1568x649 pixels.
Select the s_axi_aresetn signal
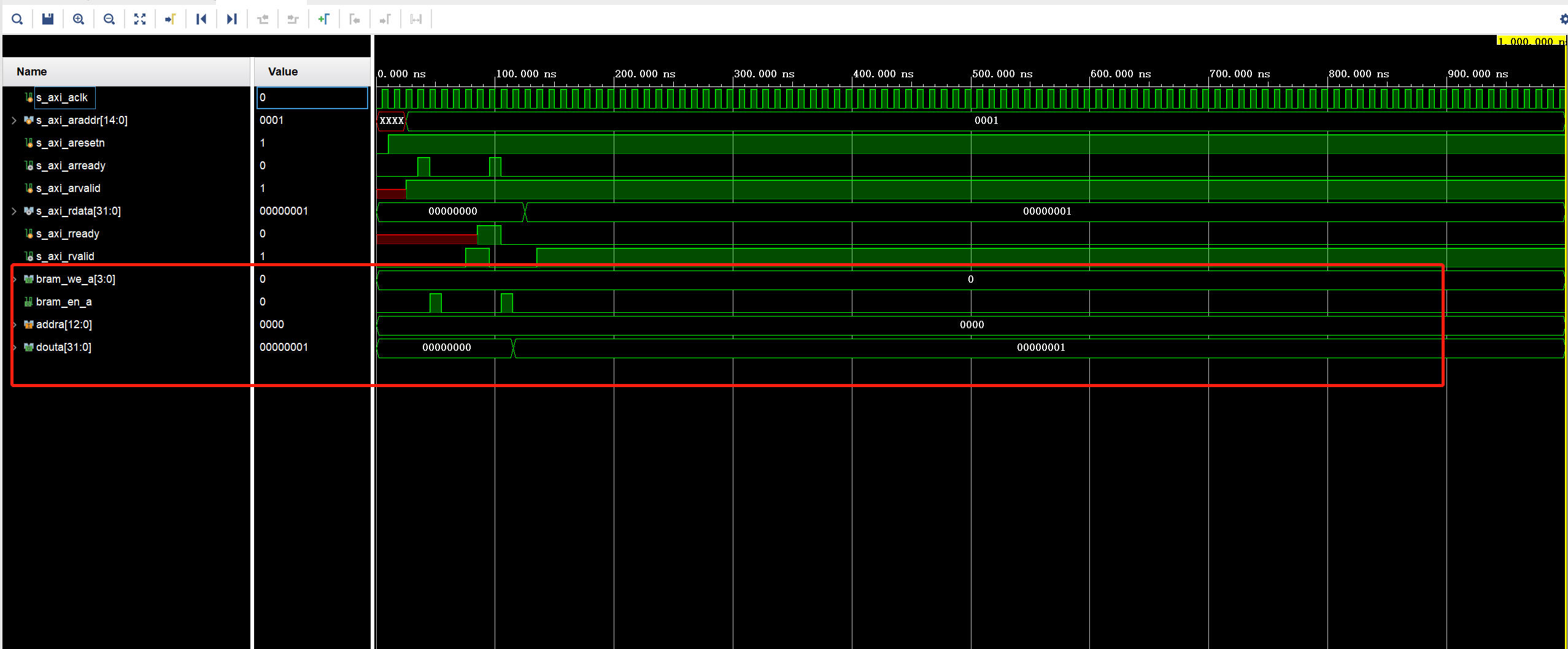70,142
